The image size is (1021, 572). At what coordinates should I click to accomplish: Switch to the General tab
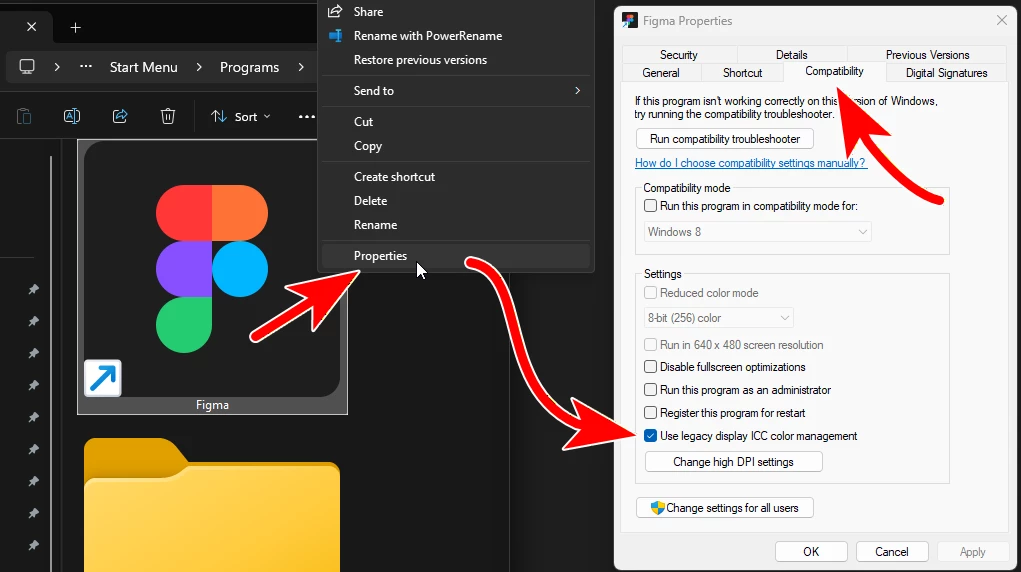click(x=661, y=73)
